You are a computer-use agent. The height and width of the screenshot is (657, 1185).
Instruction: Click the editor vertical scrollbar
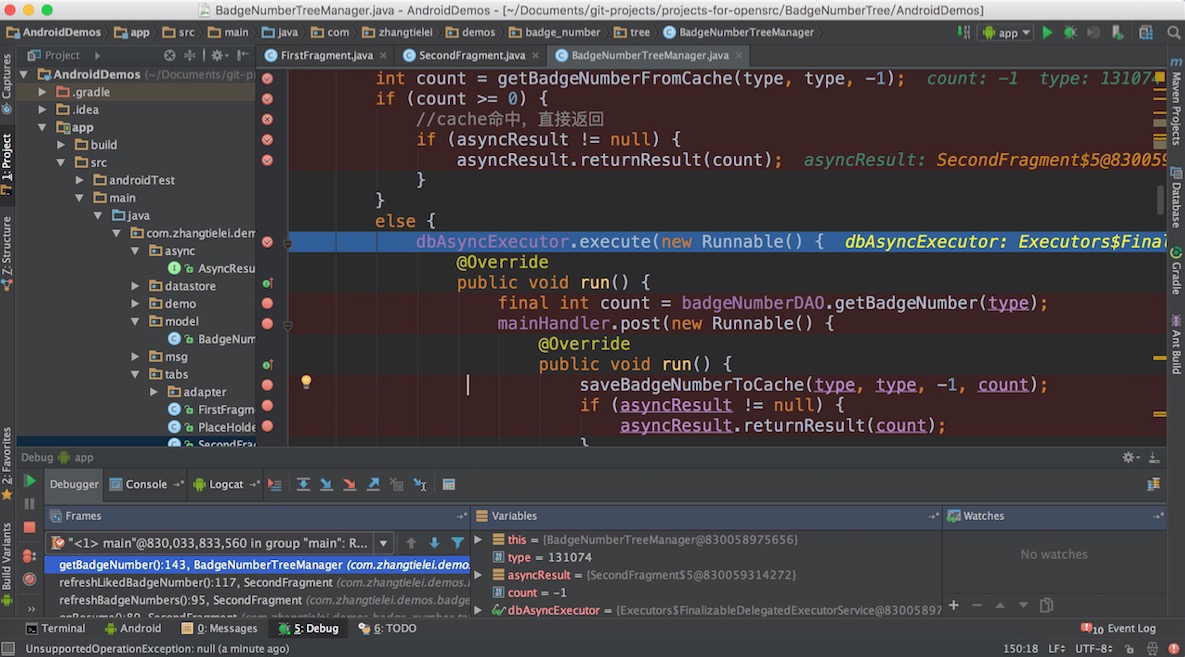point(1161,200)
